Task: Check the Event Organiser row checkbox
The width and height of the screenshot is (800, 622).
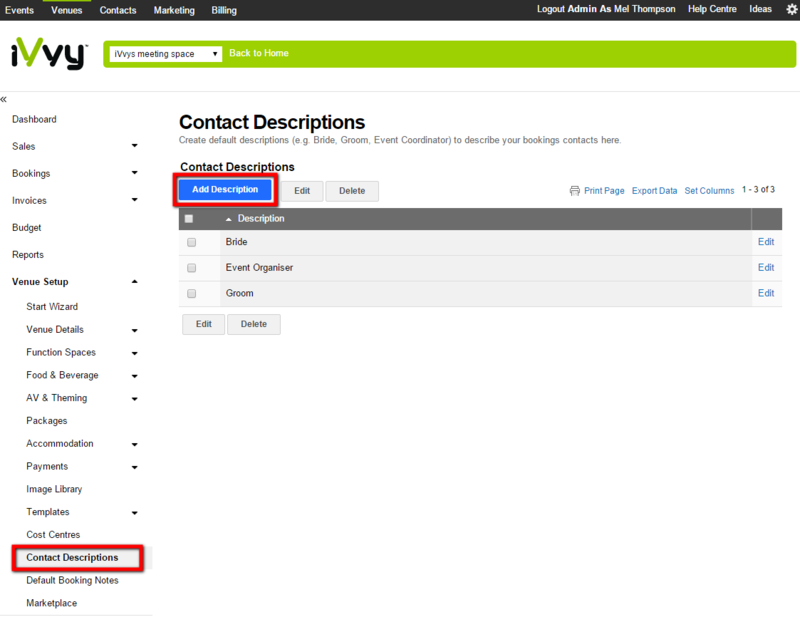Action: [192, 268]
